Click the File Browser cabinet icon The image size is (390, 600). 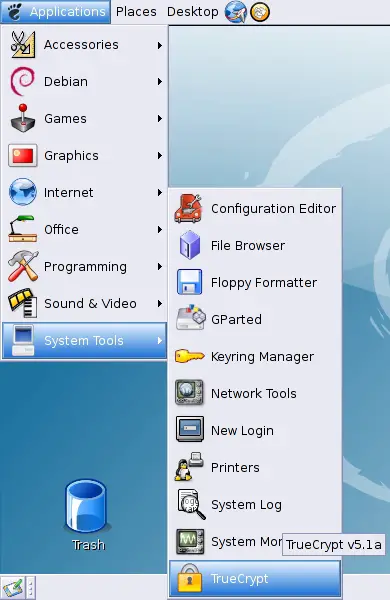coord(190,245)
